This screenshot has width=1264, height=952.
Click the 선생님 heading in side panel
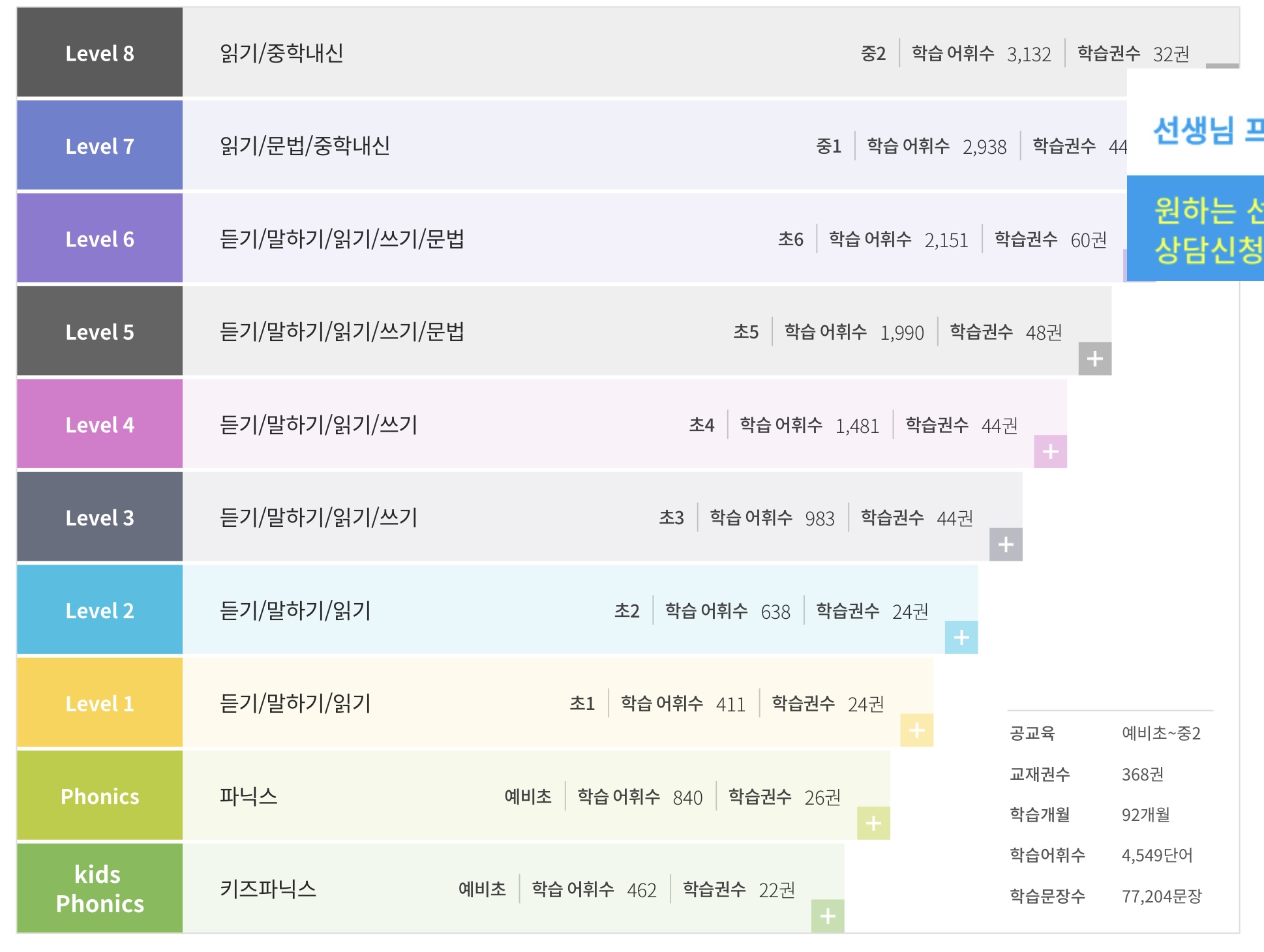point(1193,130)
